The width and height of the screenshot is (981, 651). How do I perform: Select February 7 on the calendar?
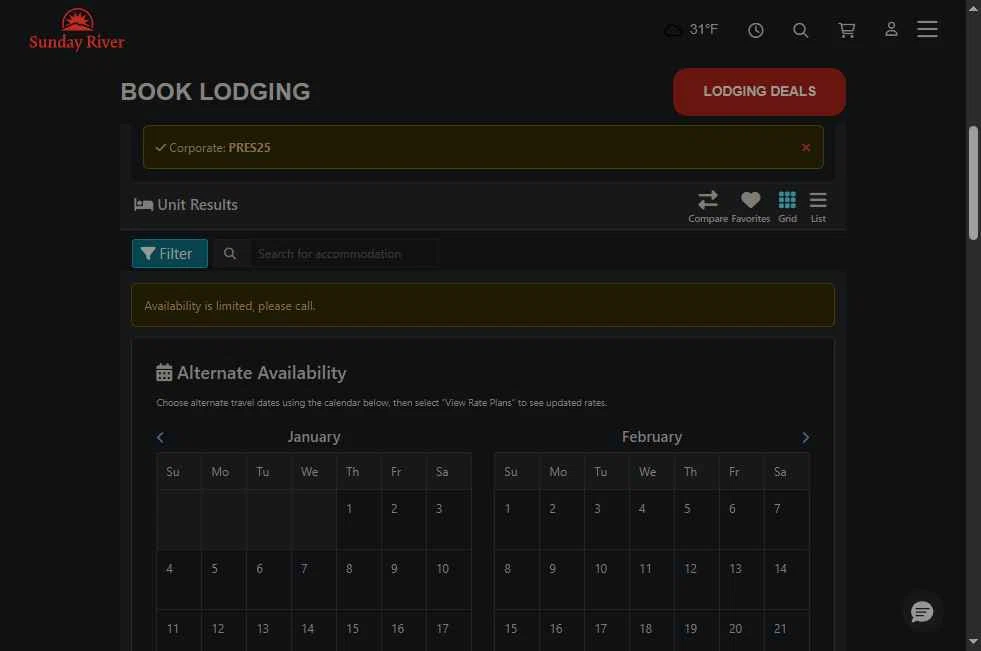786,520
